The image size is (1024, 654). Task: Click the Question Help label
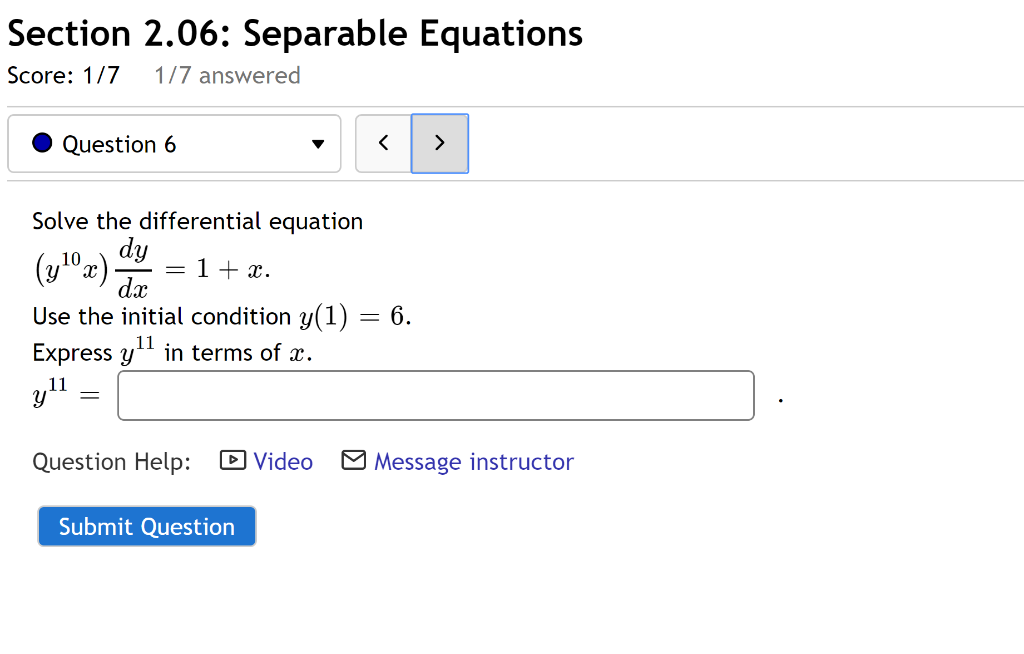point(111,461)
